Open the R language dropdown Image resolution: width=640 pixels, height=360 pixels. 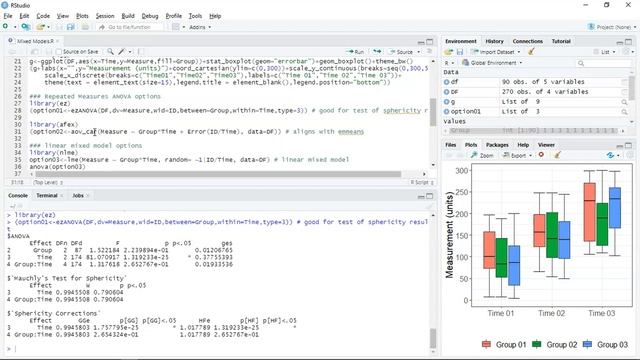(449, 63)
